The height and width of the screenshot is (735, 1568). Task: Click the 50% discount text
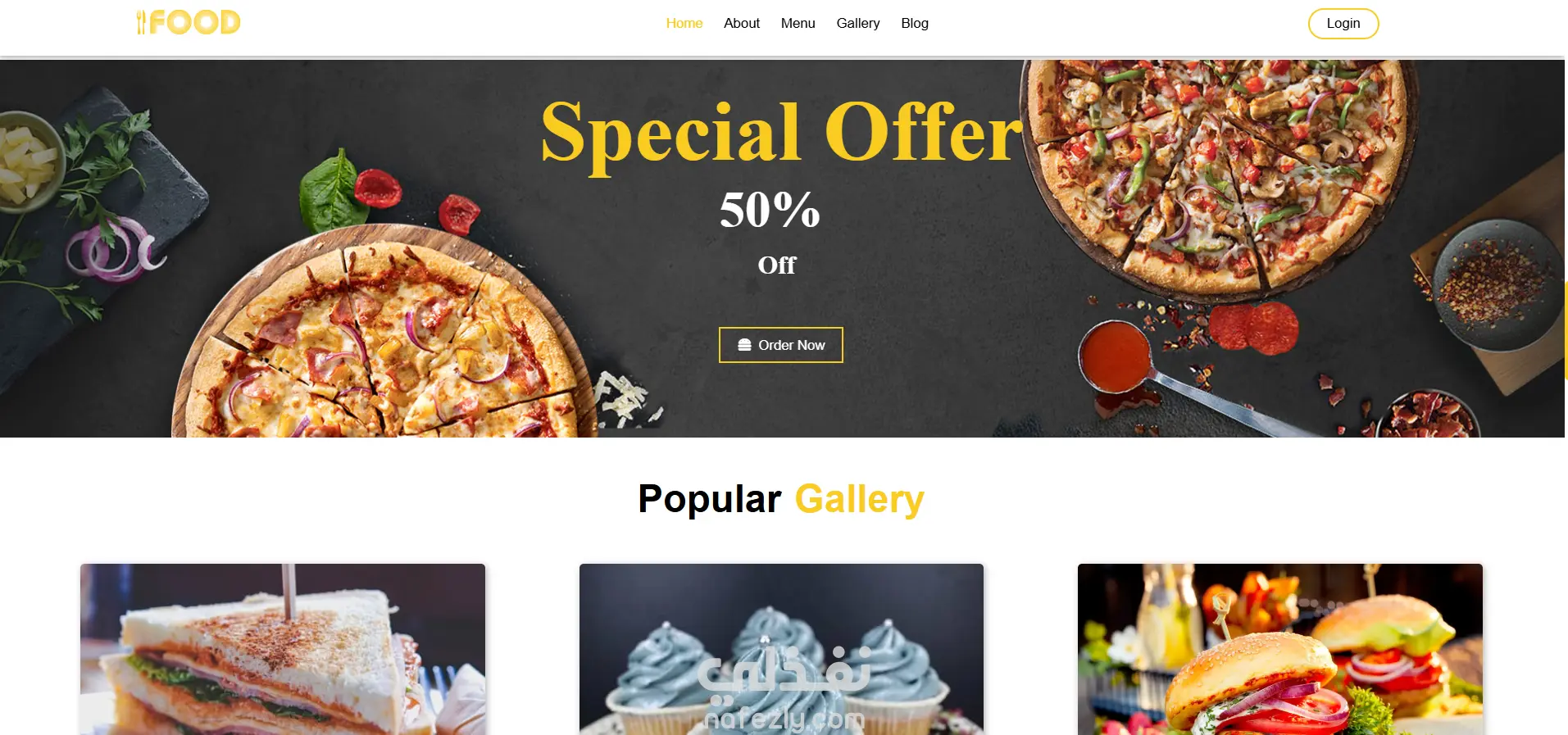coord(770,210)
